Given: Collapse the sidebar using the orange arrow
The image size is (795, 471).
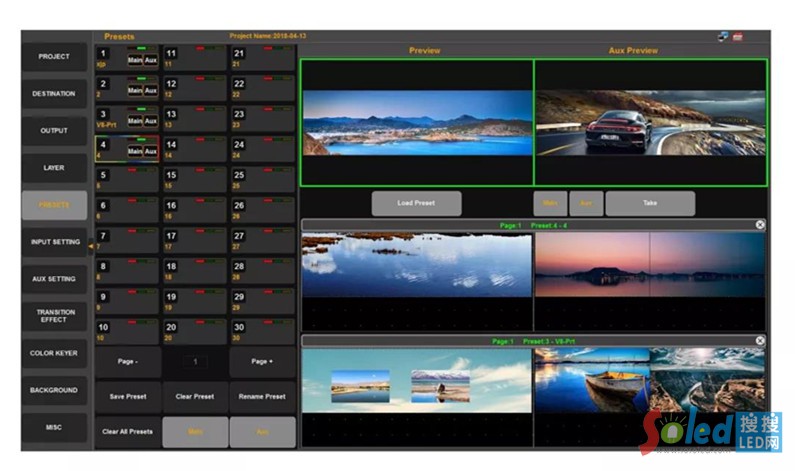Looking at the screenshot, I should pyautogui.click(x=91, y=246).
